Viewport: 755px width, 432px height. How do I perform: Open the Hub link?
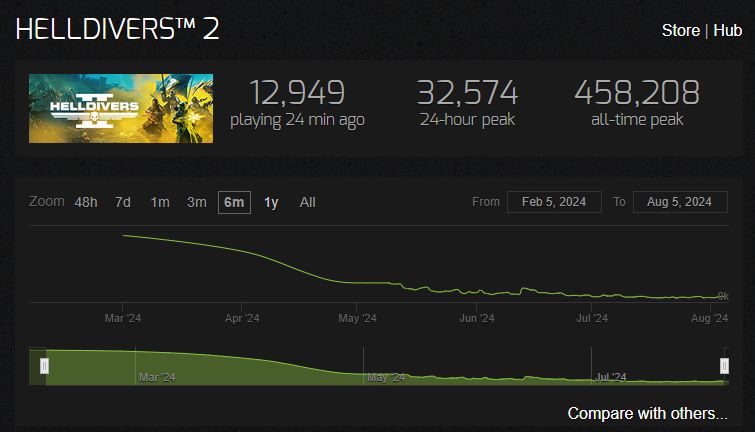(727, 30)
